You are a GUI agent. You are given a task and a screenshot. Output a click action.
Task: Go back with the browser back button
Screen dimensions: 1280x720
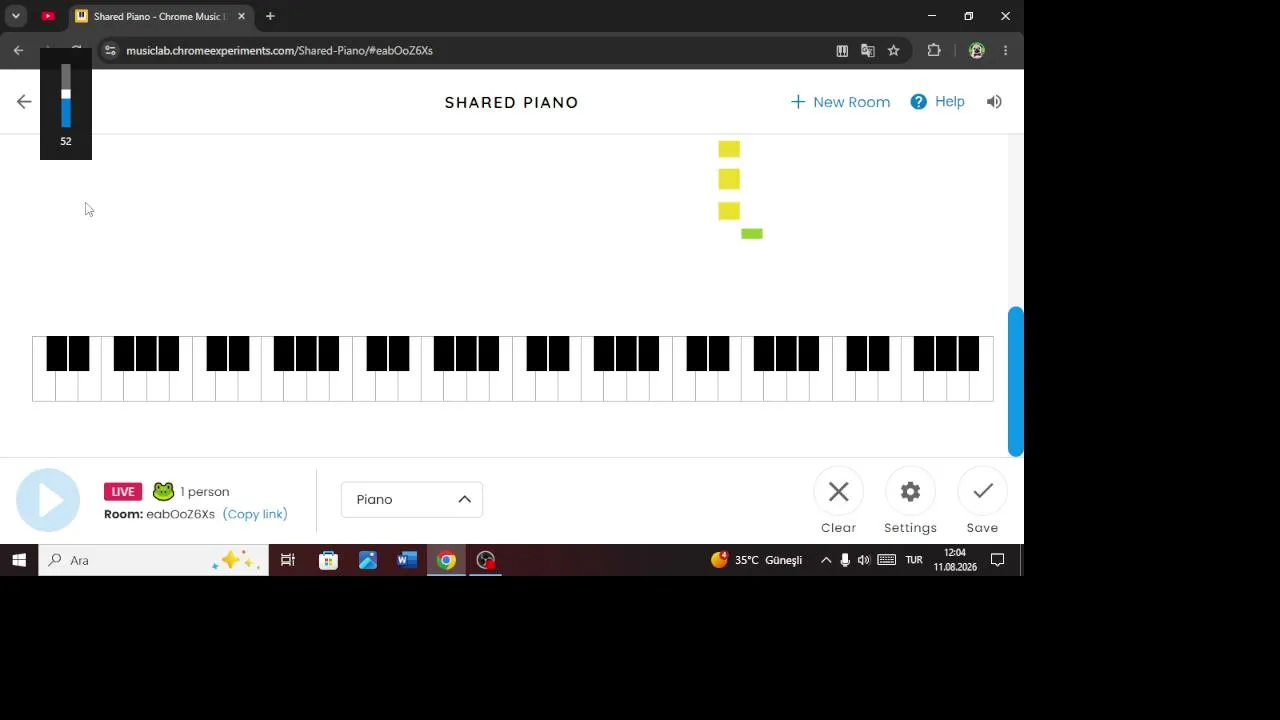coord(18,50)
